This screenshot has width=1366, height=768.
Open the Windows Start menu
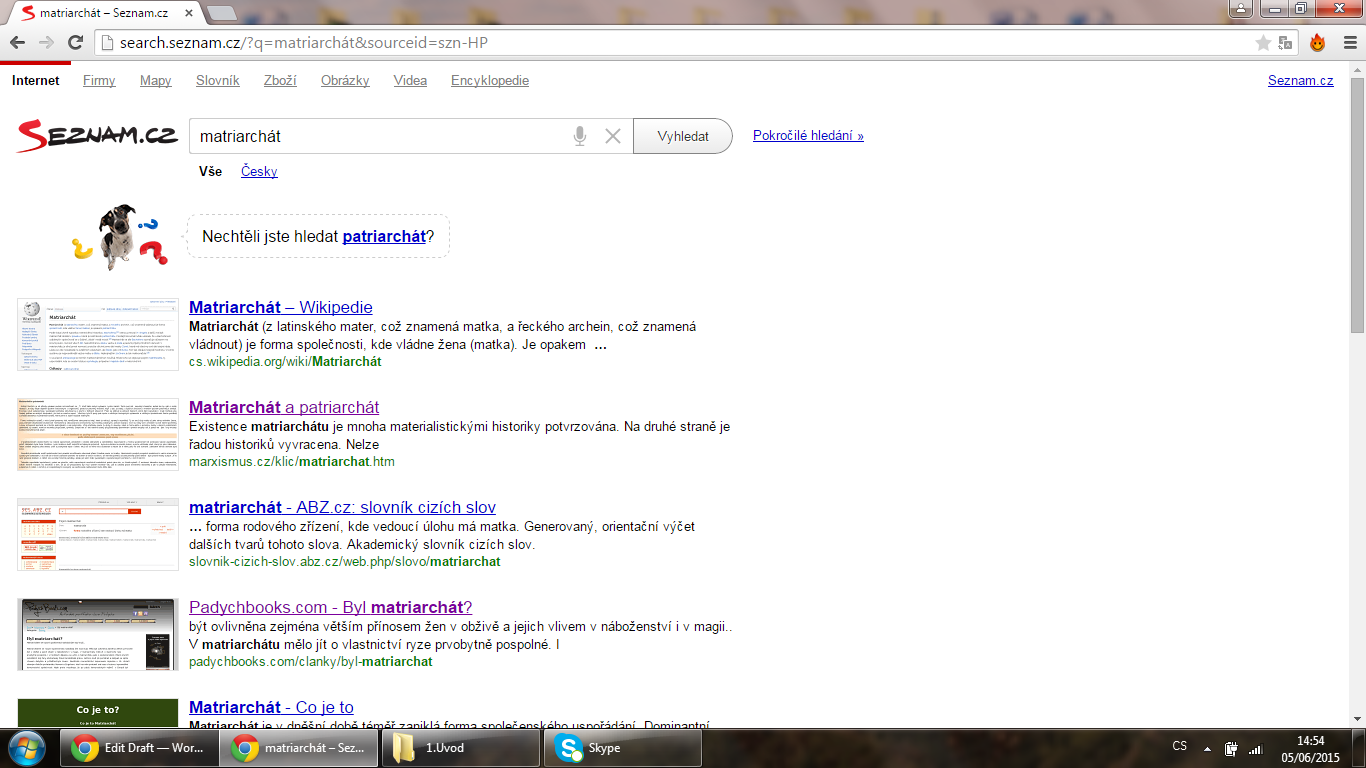click(27, 747)
